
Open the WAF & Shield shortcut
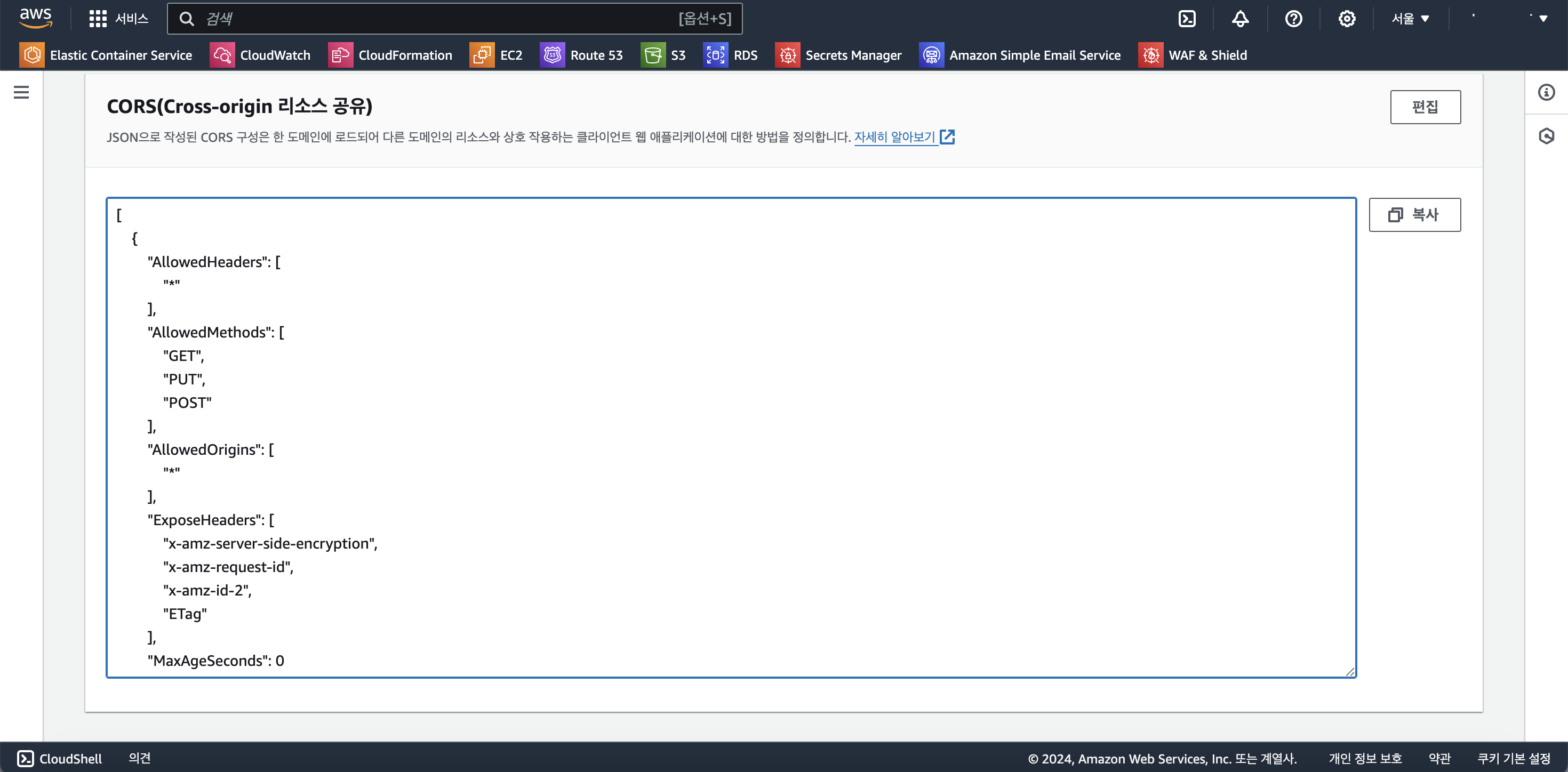tap(1193, 55)
